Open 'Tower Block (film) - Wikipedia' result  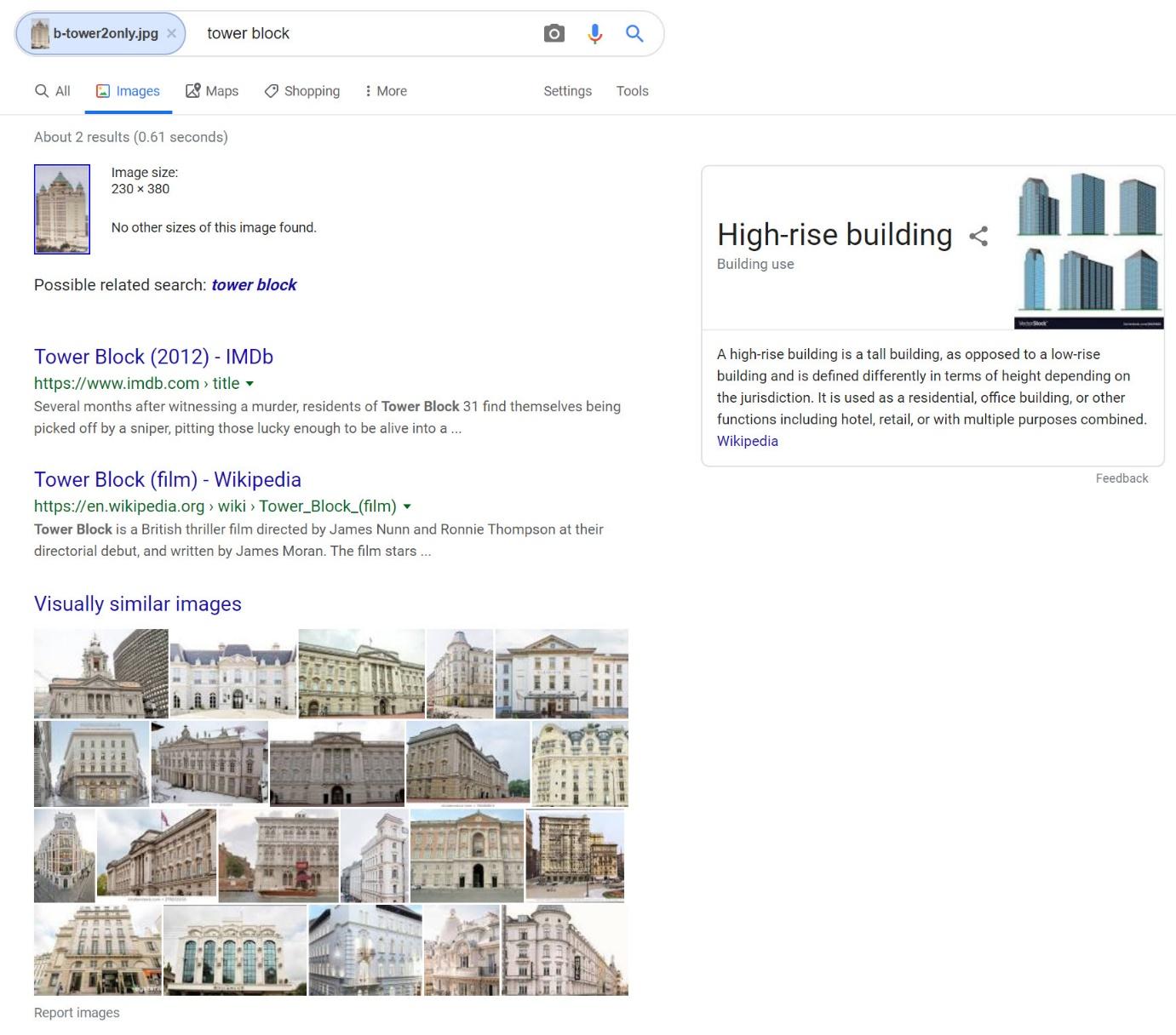click(x=168, y=479)
